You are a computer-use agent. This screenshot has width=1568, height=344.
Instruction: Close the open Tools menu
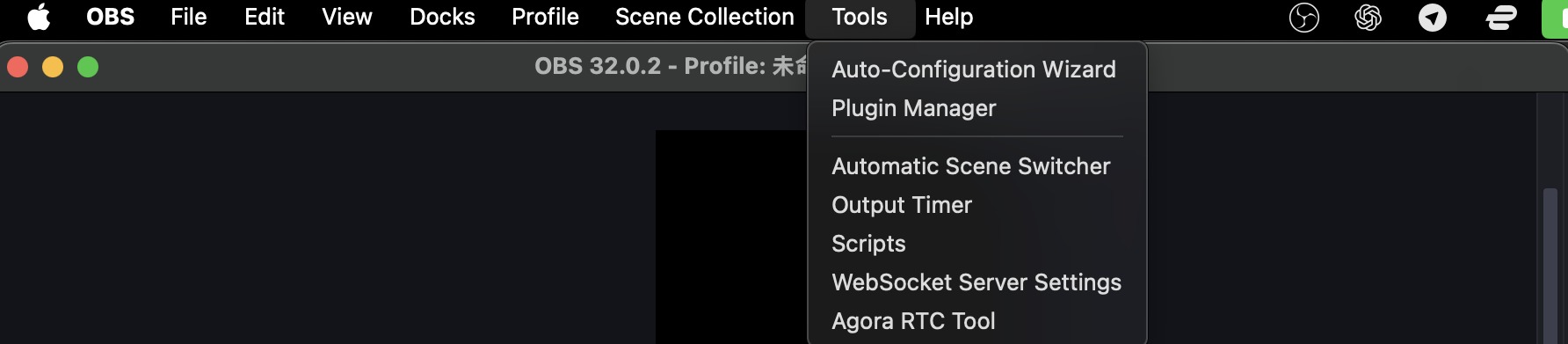(860, 17)
